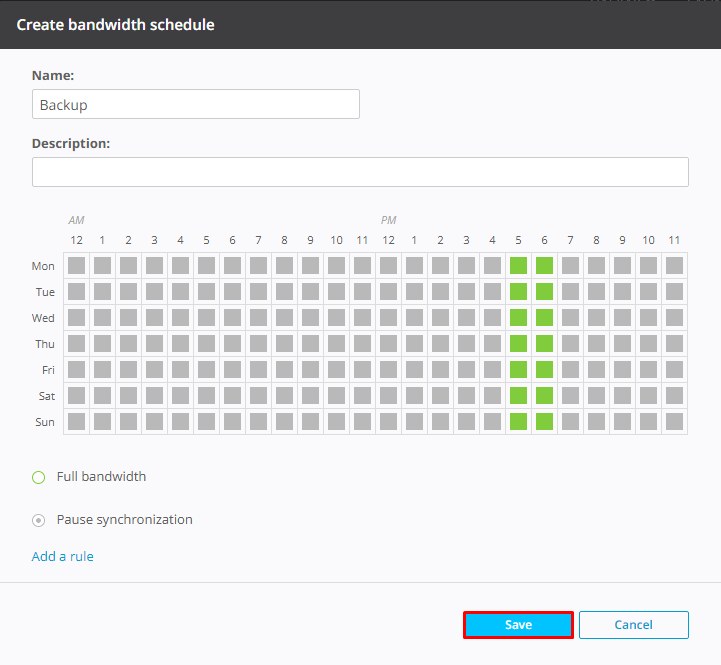Click the 5 PM column header
The height and width of the screenshot is (665, 721).
point(518,240)
